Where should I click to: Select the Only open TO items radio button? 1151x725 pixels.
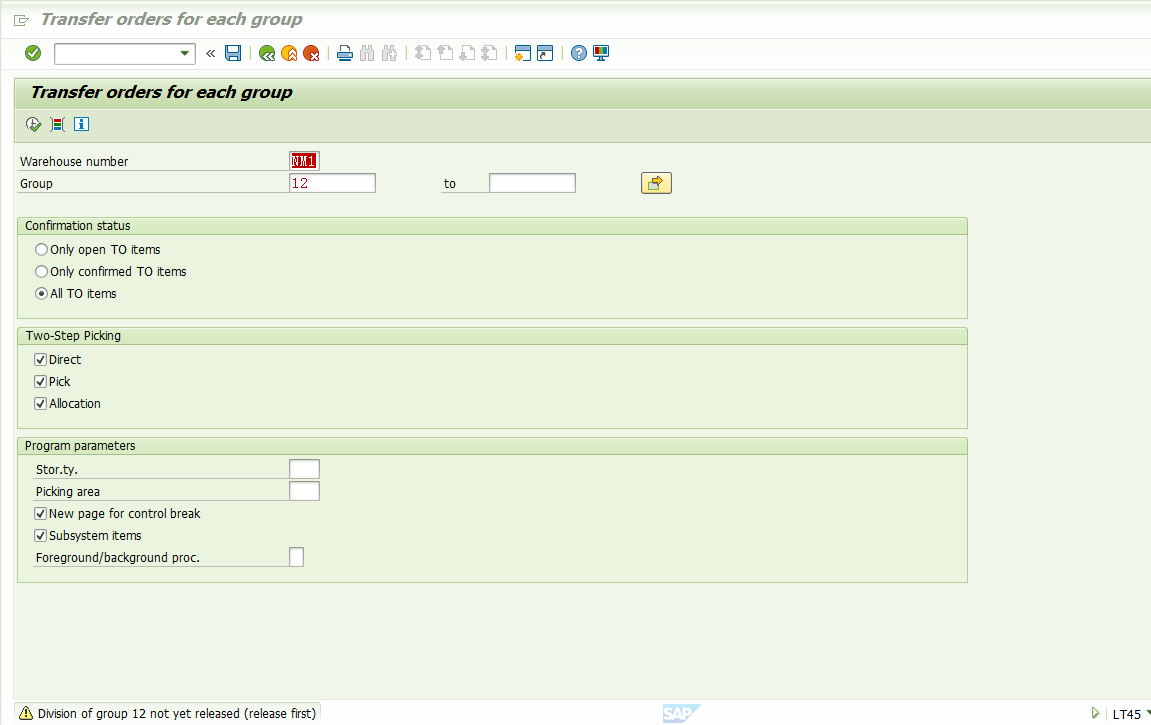coord(42,249)
